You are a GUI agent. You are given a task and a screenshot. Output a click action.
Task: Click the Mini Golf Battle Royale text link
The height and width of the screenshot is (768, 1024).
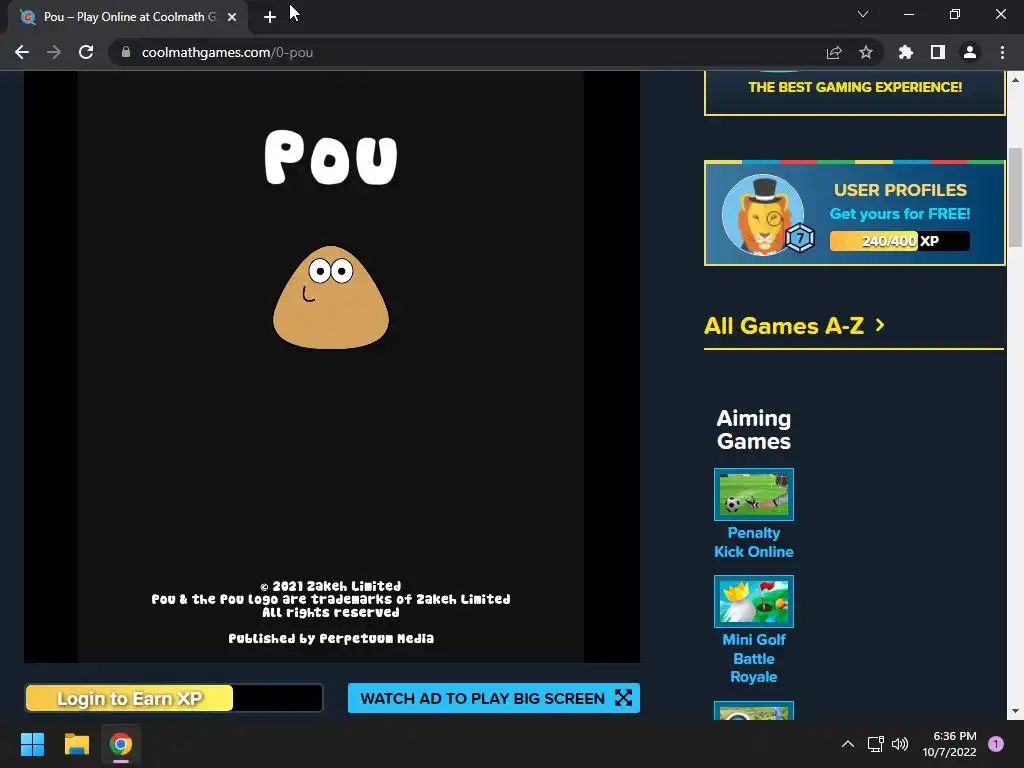pos(754,658)
